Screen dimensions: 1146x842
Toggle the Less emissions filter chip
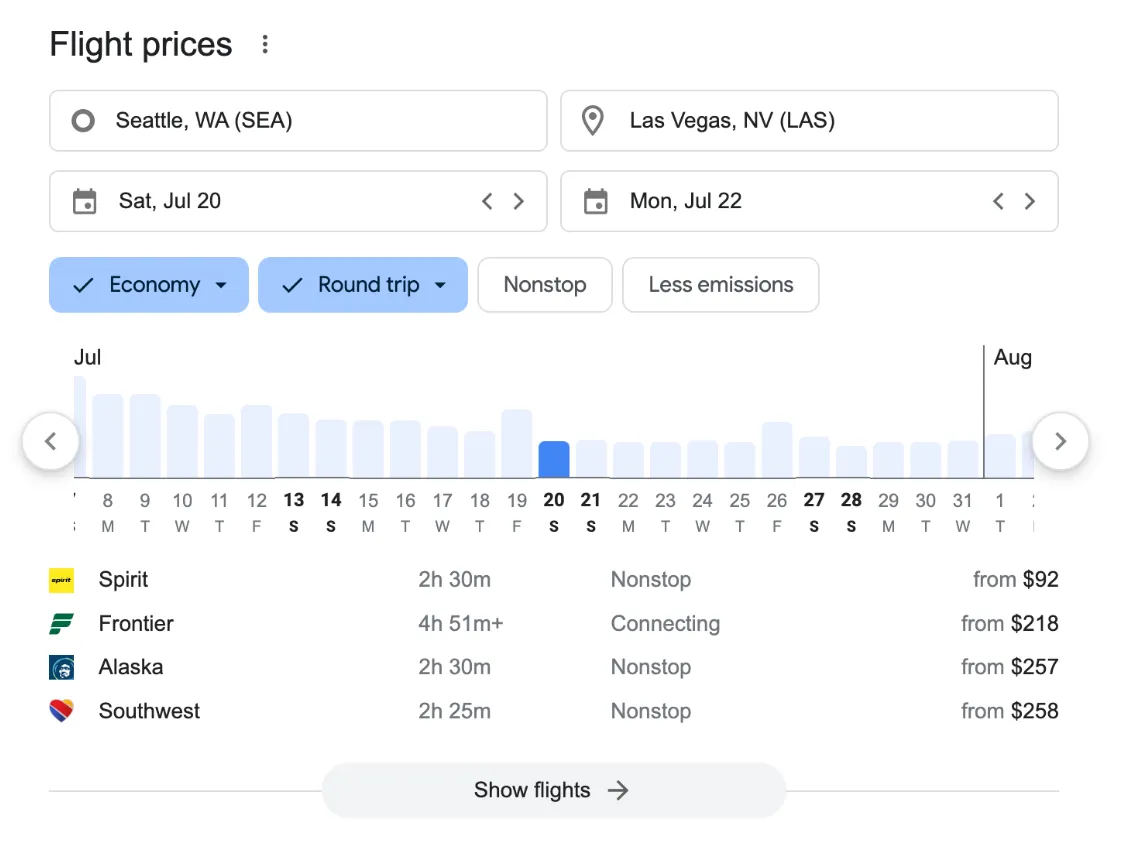pos(721,285)
